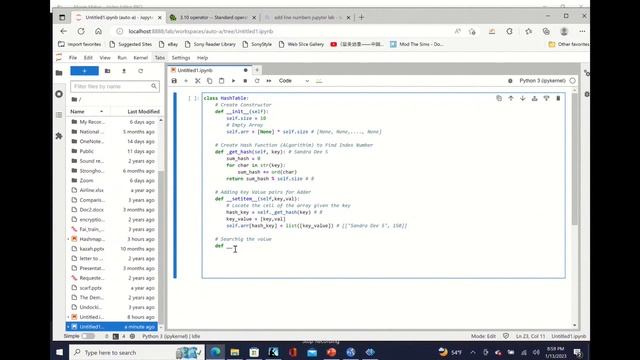Move the cell down with arrow icon
The width and height of the screenshot is (640, 360).
(522, 98)
